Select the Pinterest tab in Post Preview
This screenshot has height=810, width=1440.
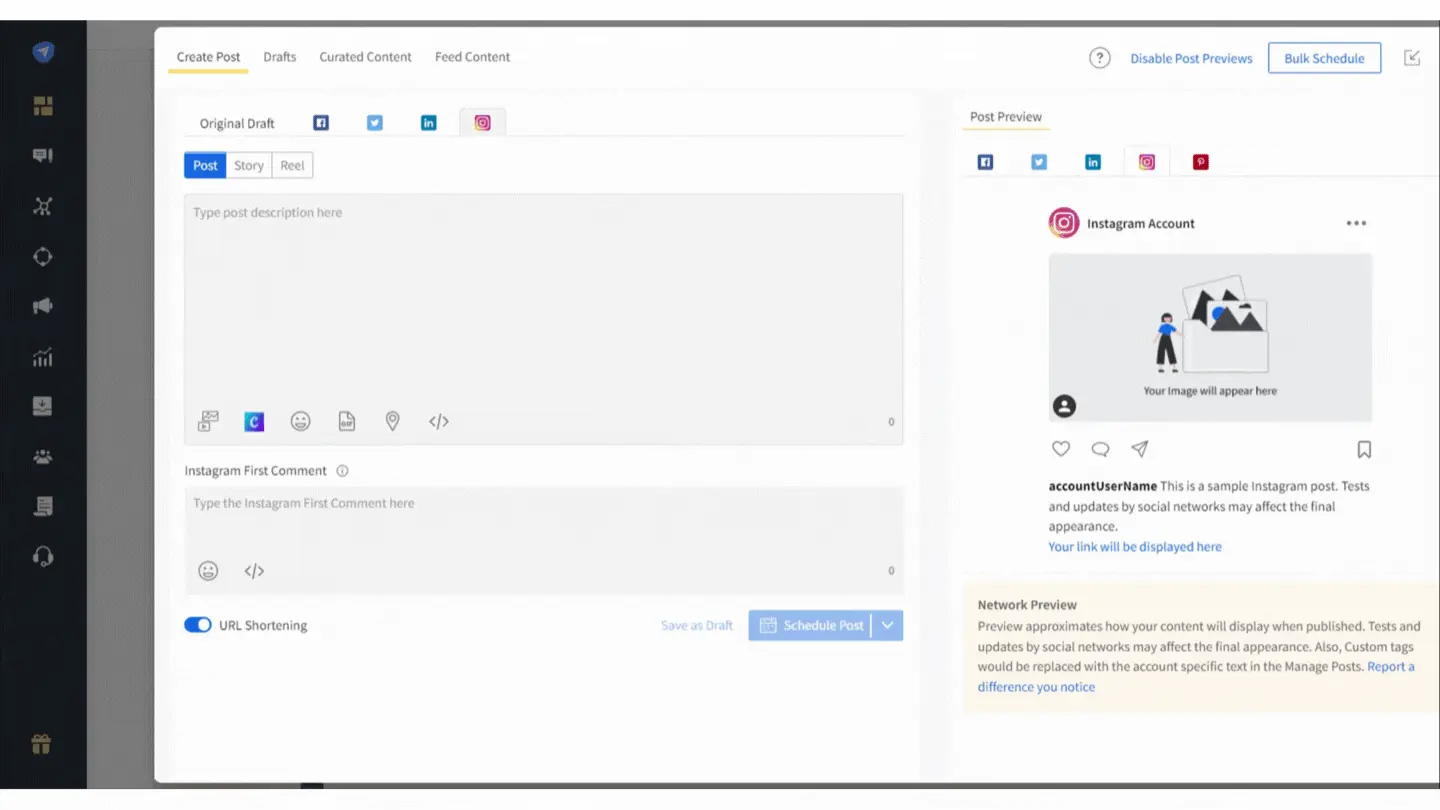(x=1200, y=161)
